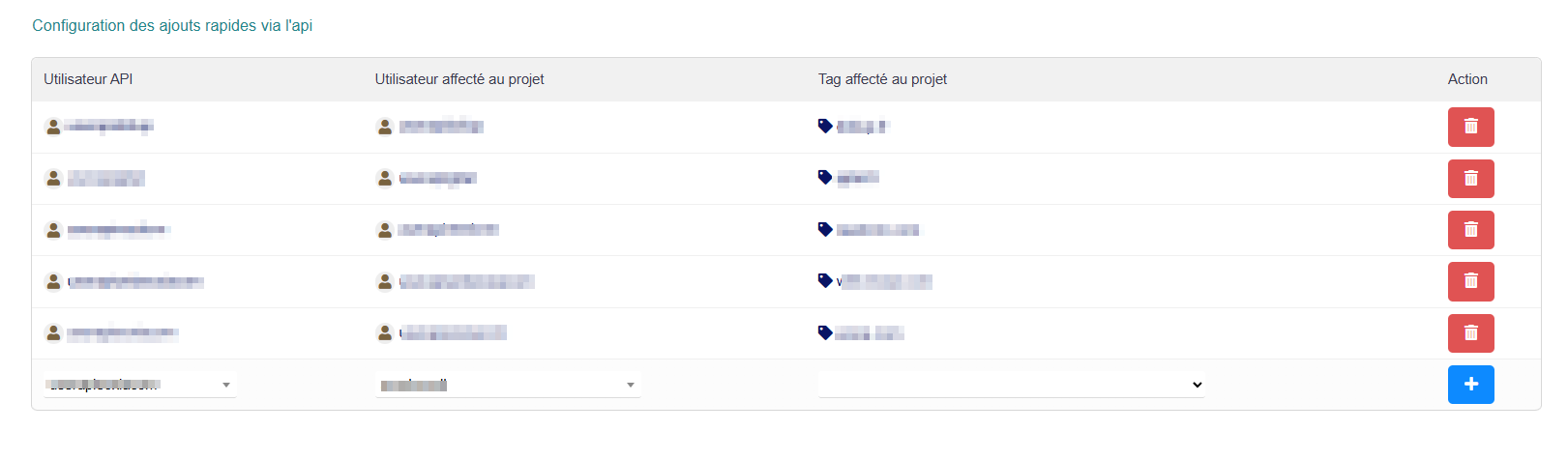1568x460 pixels.
Task: Click the 'Tag affecté au projet' column header
Action: click(x=882, y=79)
